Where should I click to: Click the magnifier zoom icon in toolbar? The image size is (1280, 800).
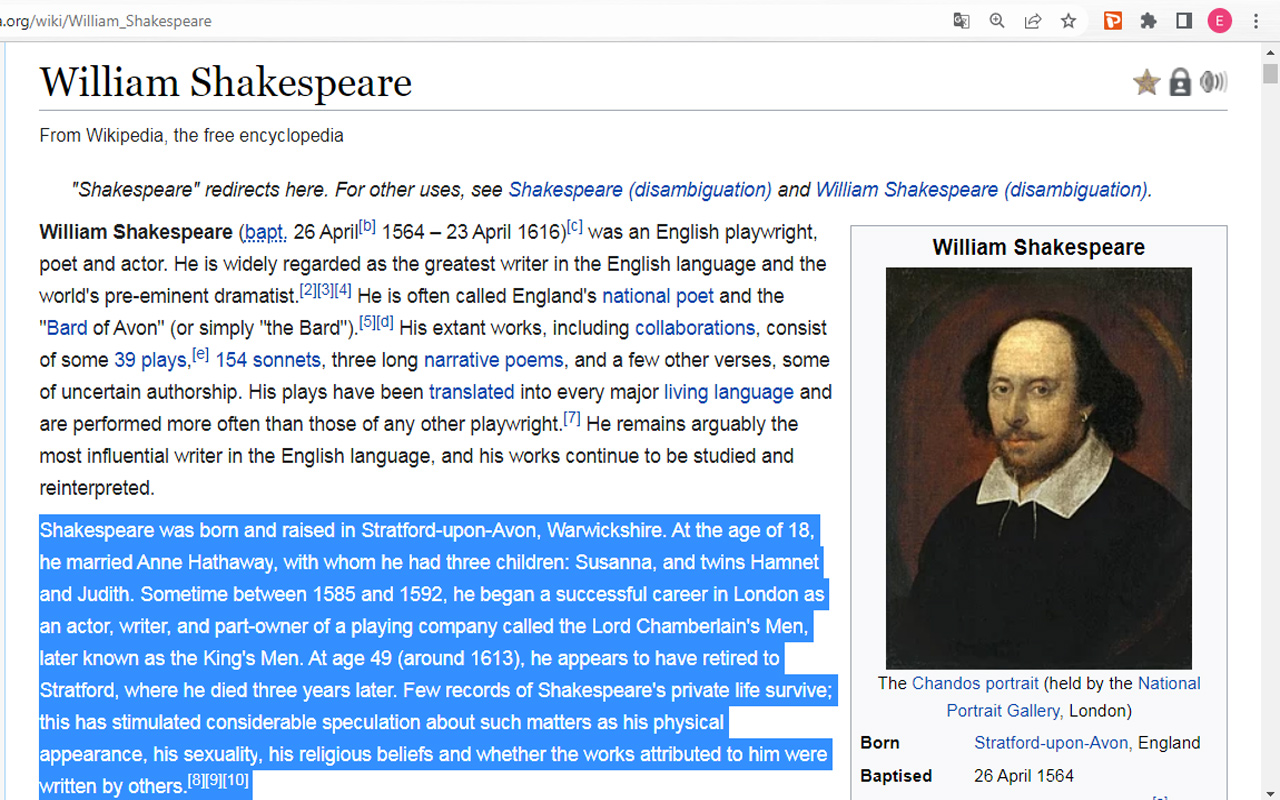[997, 20]
